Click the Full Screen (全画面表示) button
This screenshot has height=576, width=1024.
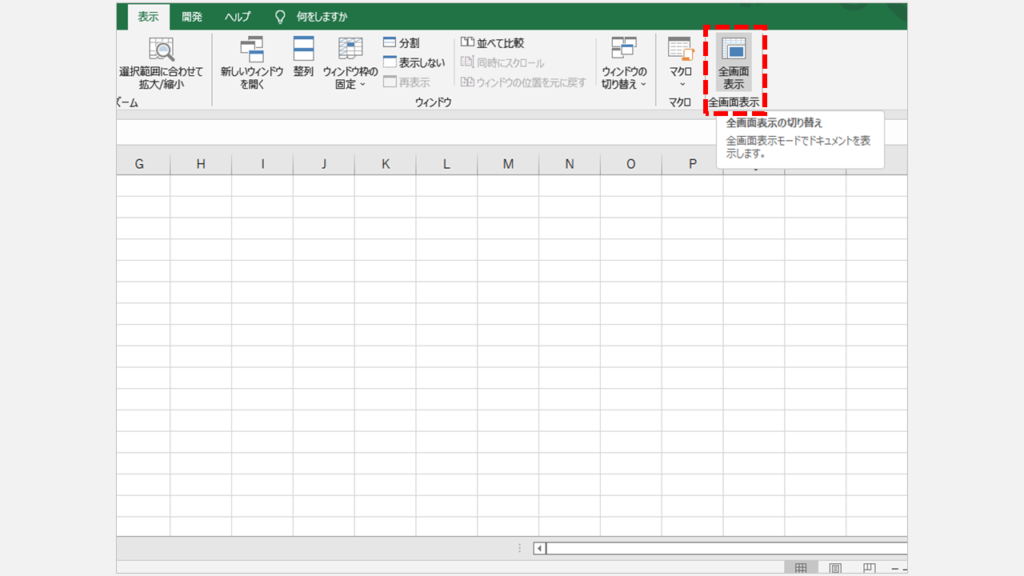734,63
